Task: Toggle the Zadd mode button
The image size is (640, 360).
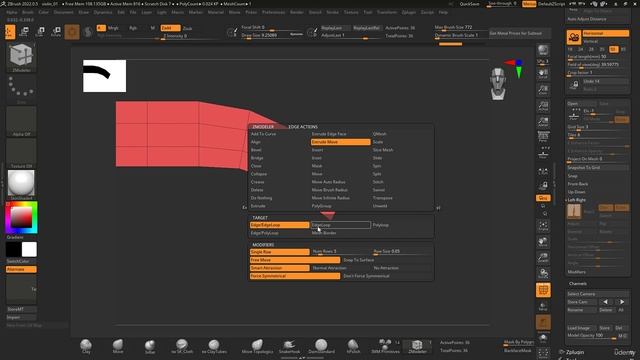Action: [x=170, y=28]
